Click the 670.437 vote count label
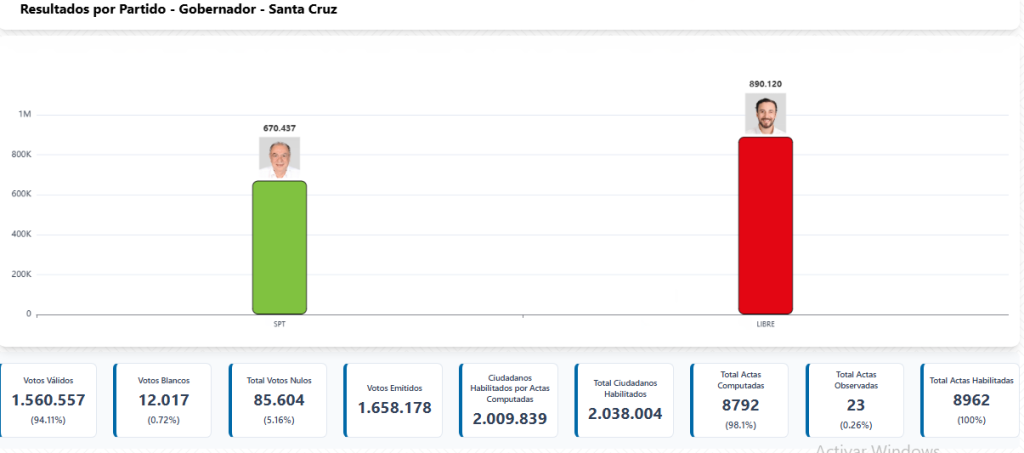The width and height of the screenshot is (1024, 453). (279, 128)
